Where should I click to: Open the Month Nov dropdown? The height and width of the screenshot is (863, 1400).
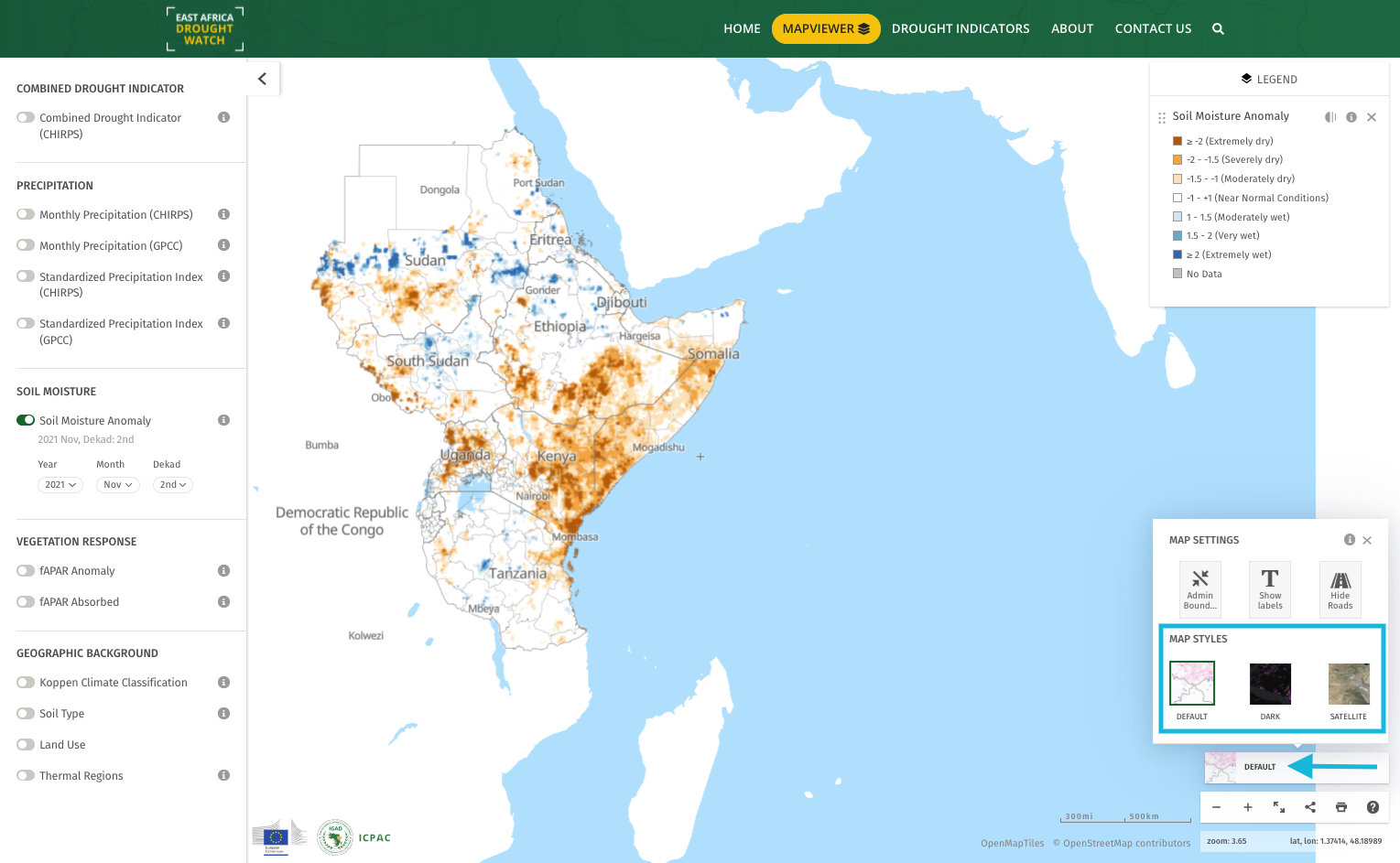point(118,485)
